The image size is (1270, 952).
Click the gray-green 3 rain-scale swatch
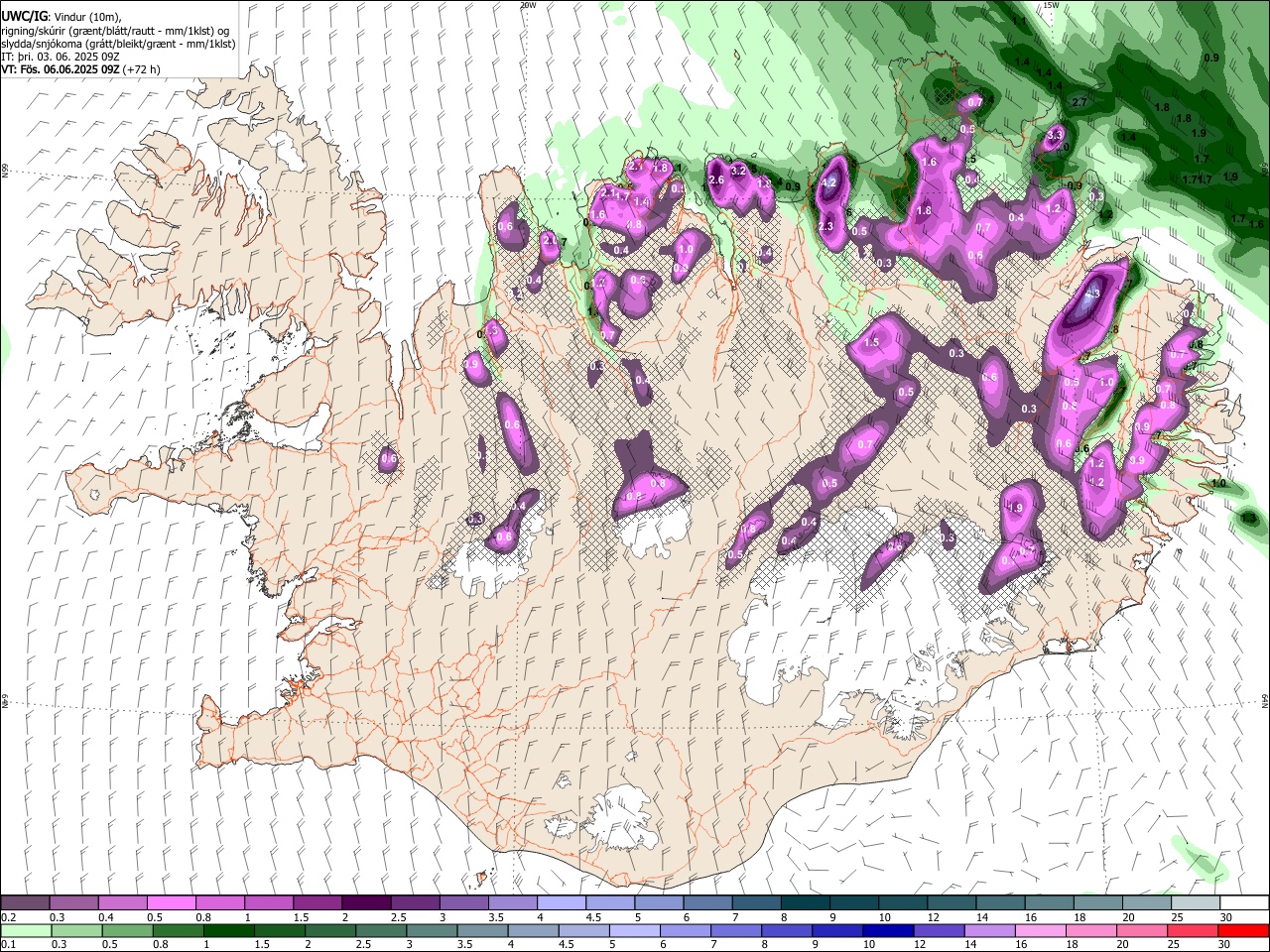coord(432,930)
